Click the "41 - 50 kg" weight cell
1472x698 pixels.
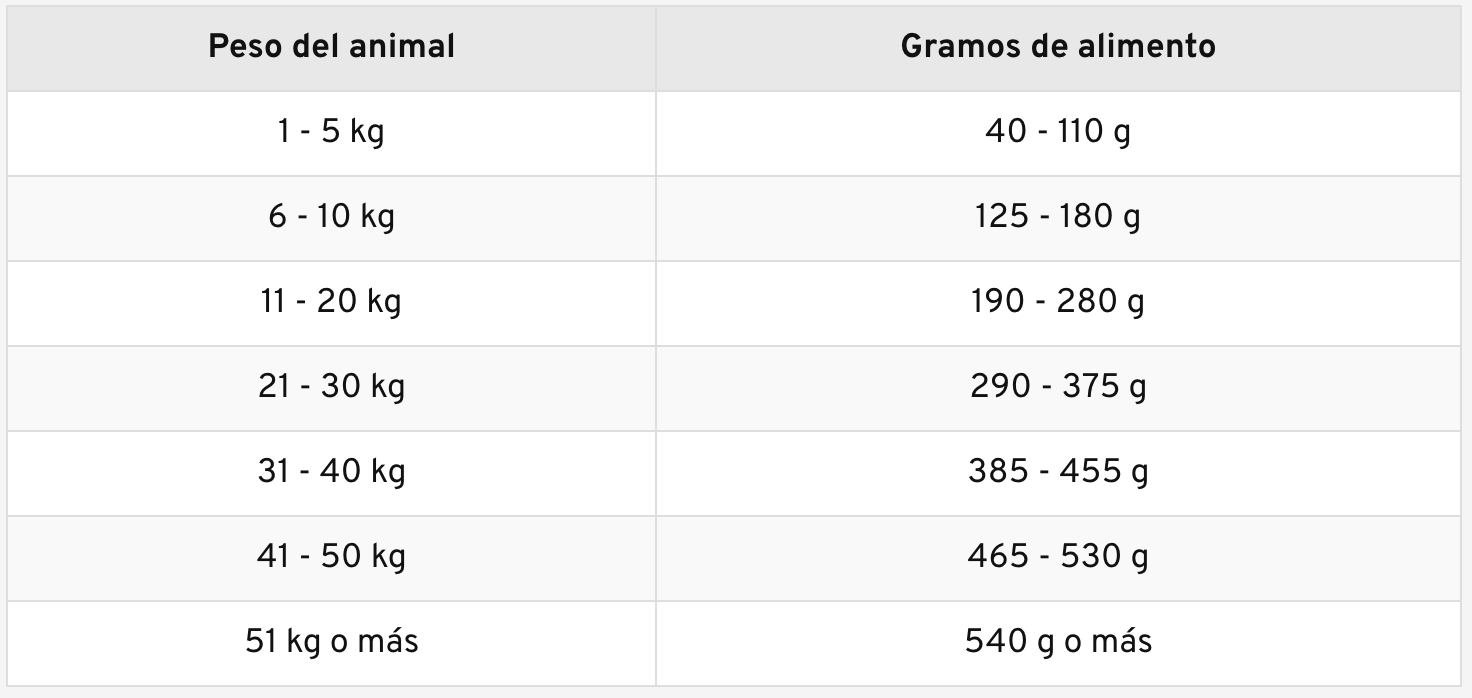click(x=331, y=556)
